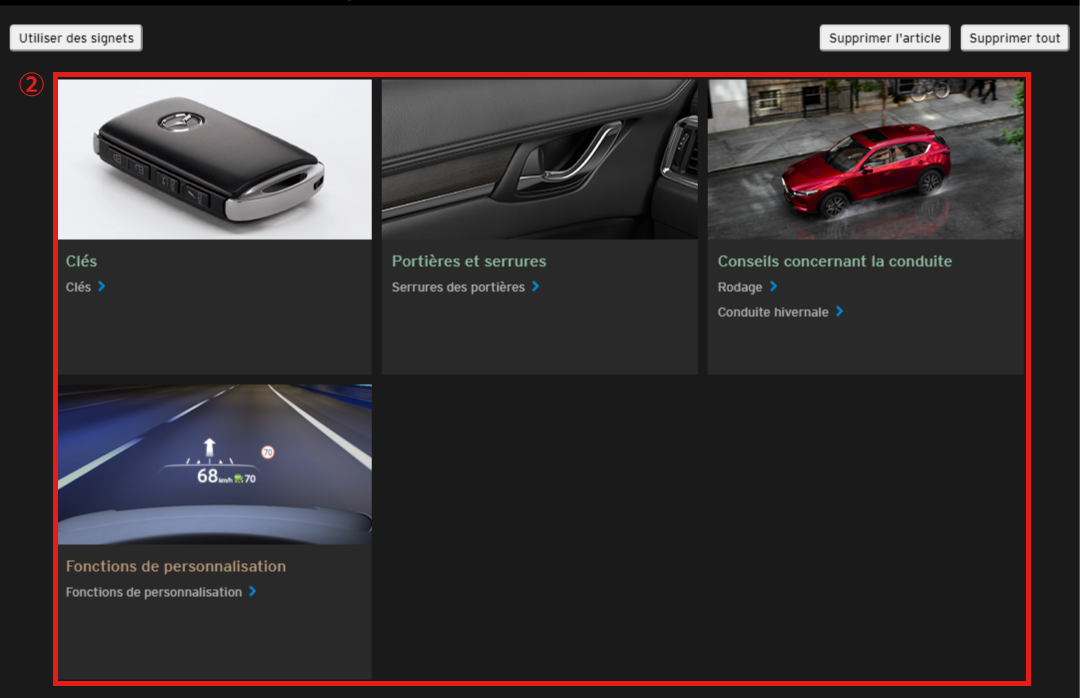1080x698 pixels.
Task: Open the Clés link under the key image
Action: [78, 287]
